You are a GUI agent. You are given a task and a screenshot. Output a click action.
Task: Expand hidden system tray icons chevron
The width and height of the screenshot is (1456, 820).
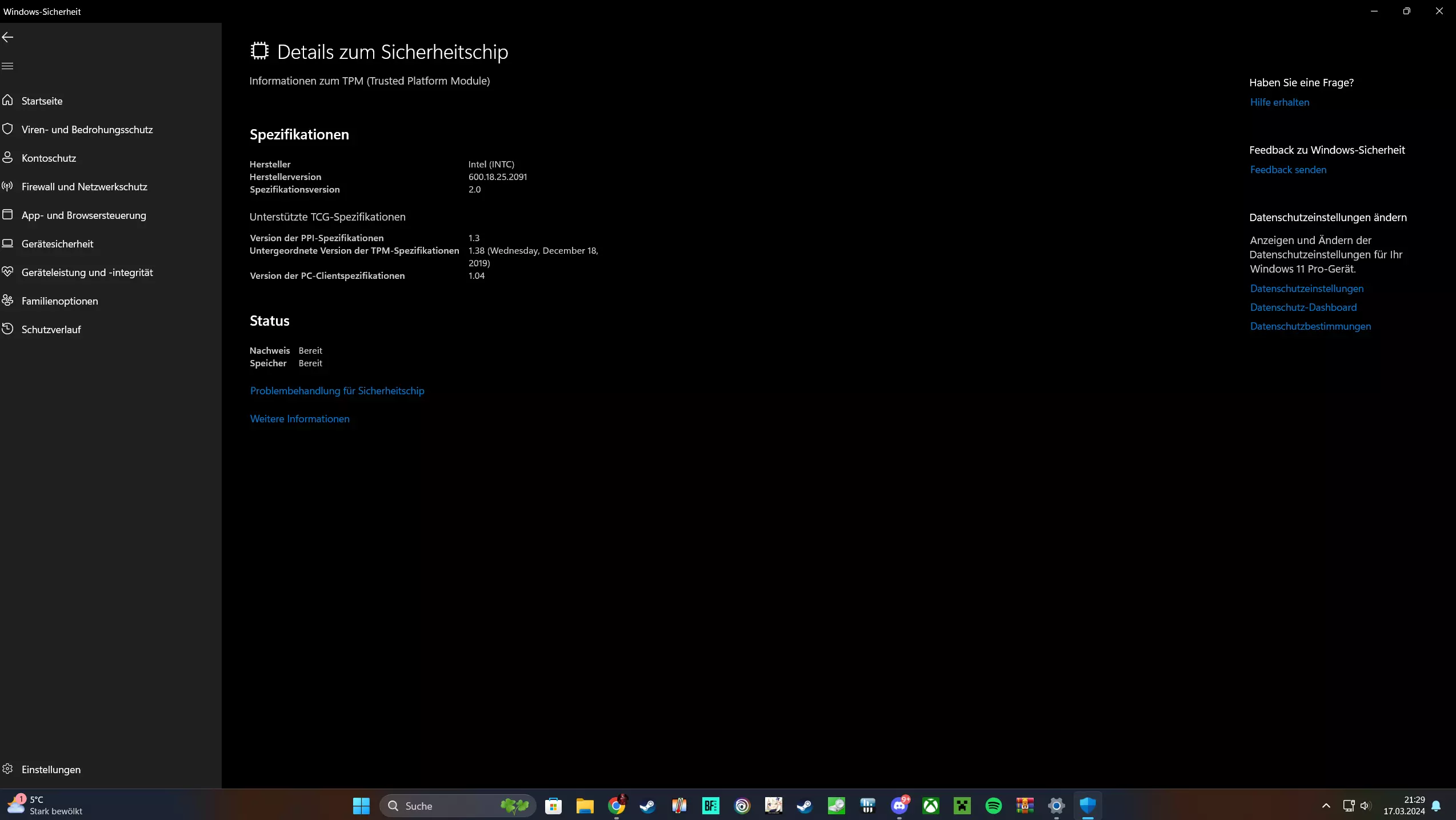click(1326, 806)
